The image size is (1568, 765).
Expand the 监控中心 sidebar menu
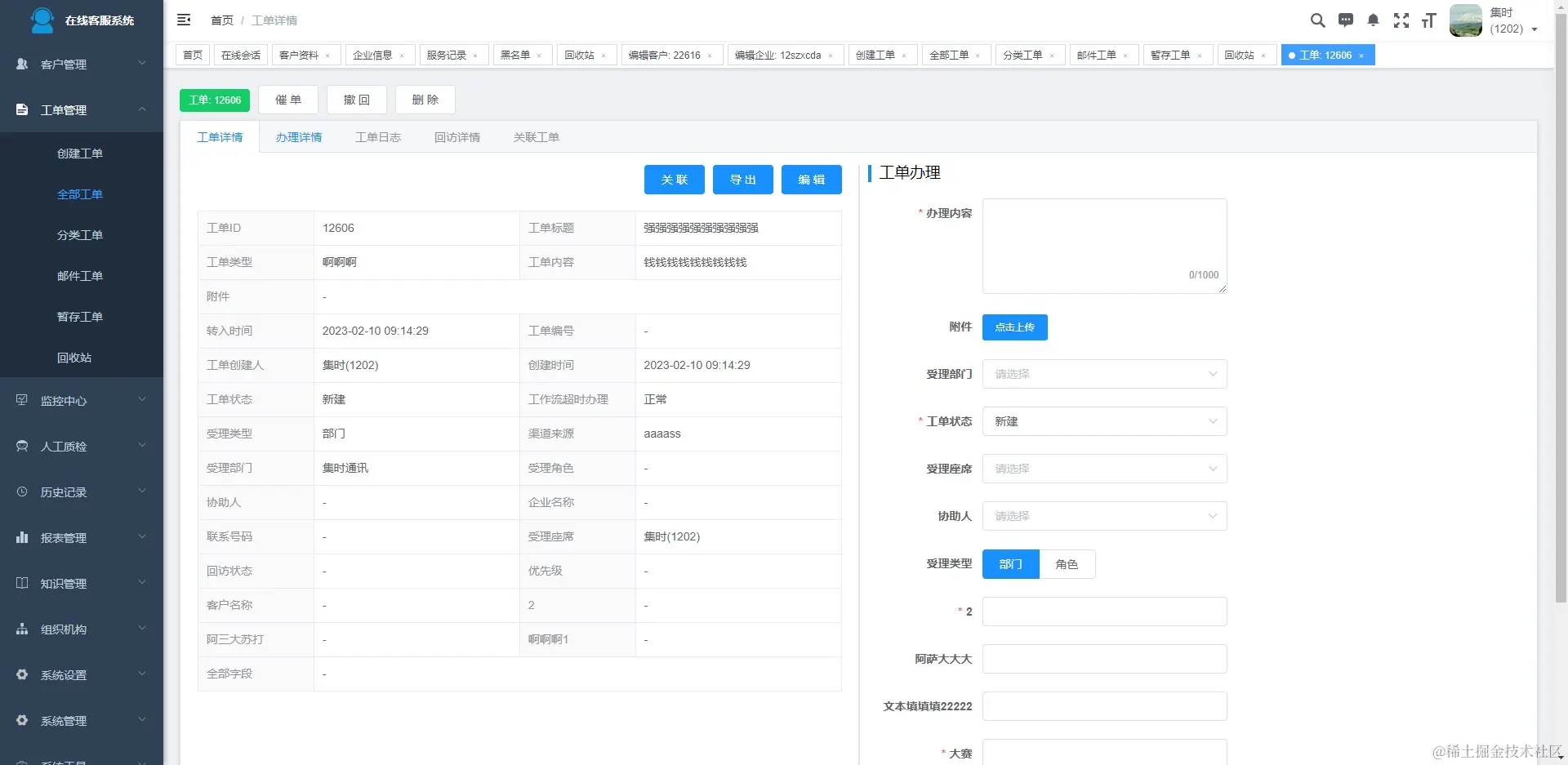pyautogui.click(x=142, y=399)
